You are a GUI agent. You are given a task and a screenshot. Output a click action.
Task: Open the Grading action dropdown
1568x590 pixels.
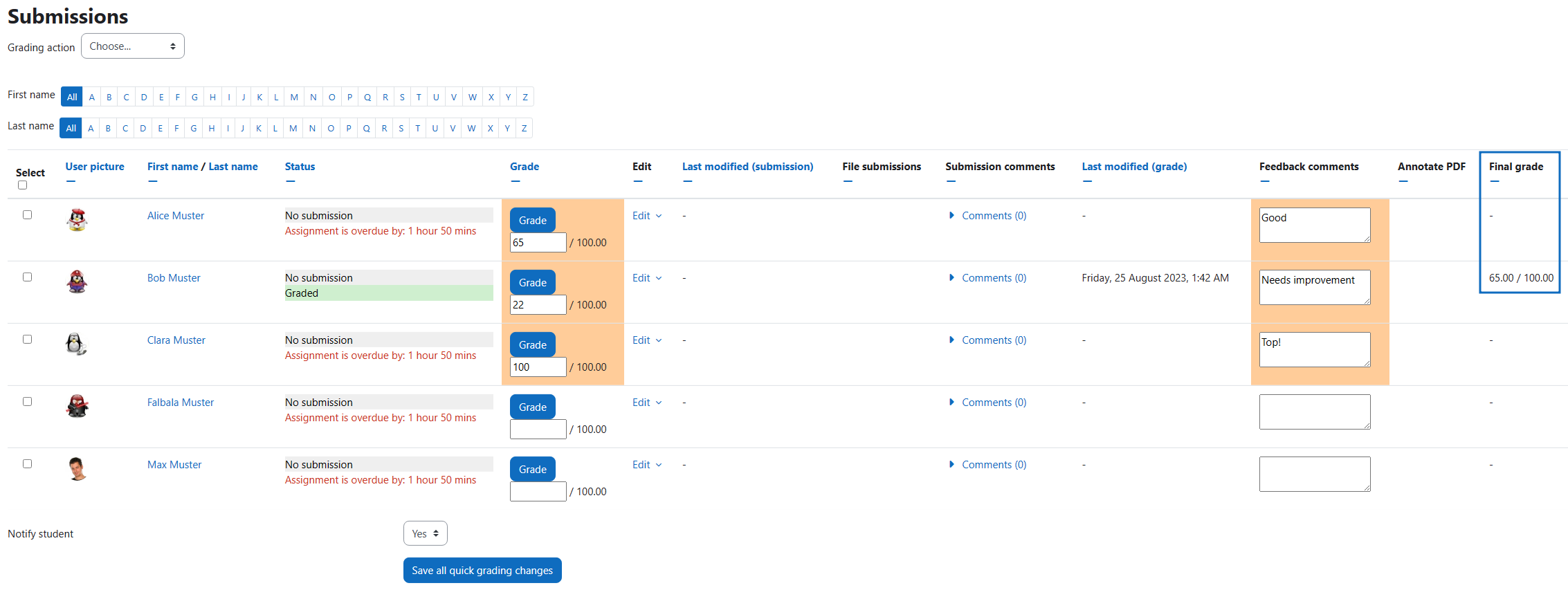tap(133, 46)
